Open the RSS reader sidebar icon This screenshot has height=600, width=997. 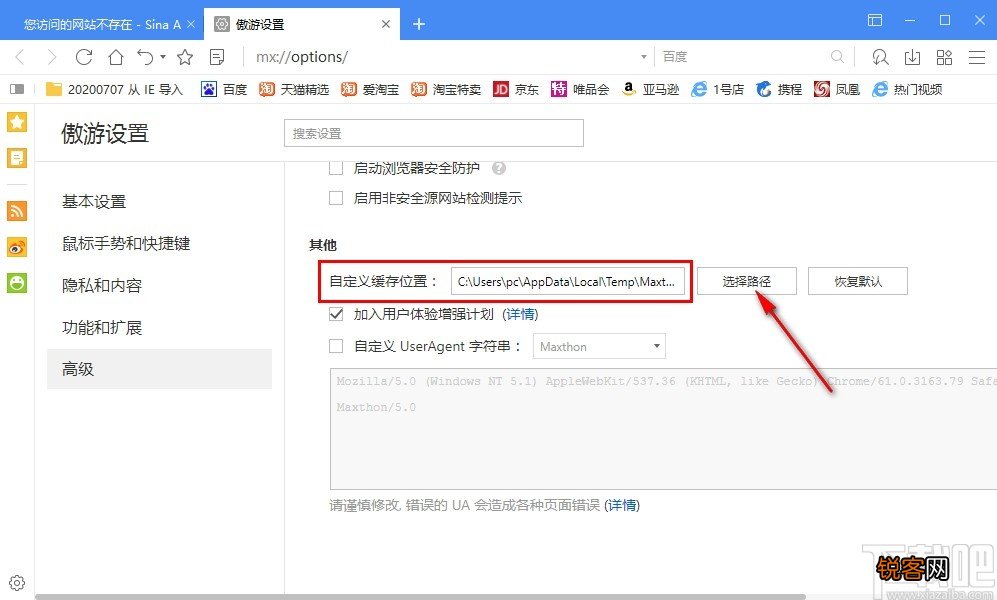pos(16,211)
